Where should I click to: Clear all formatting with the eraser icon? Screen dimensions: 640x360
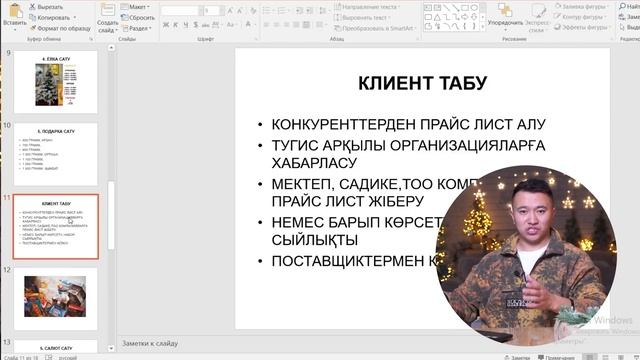click(253, 11)
